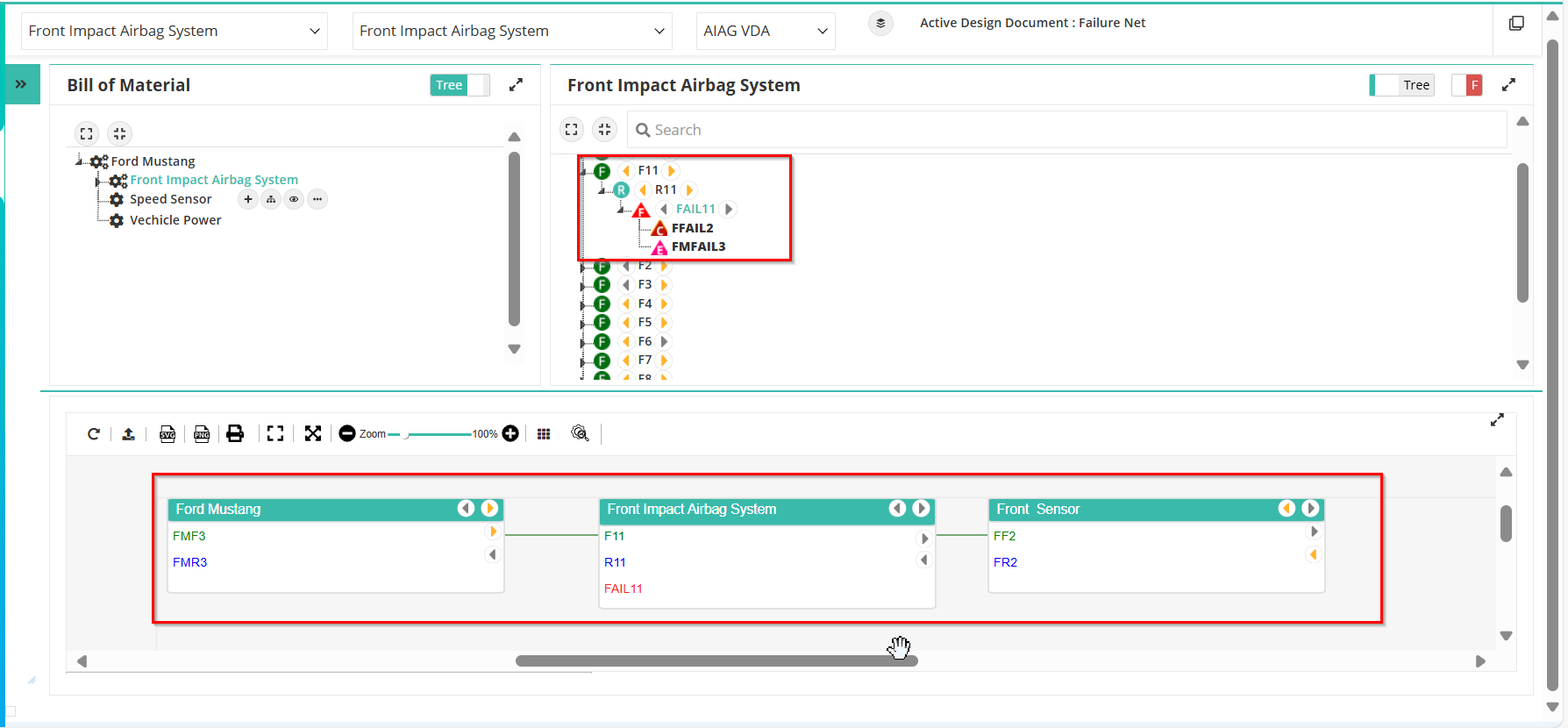This screenshot has height=728, width=1568.
Task: Add item to Speed Sensor with plus icon
Action: click(x=248, y=199)
